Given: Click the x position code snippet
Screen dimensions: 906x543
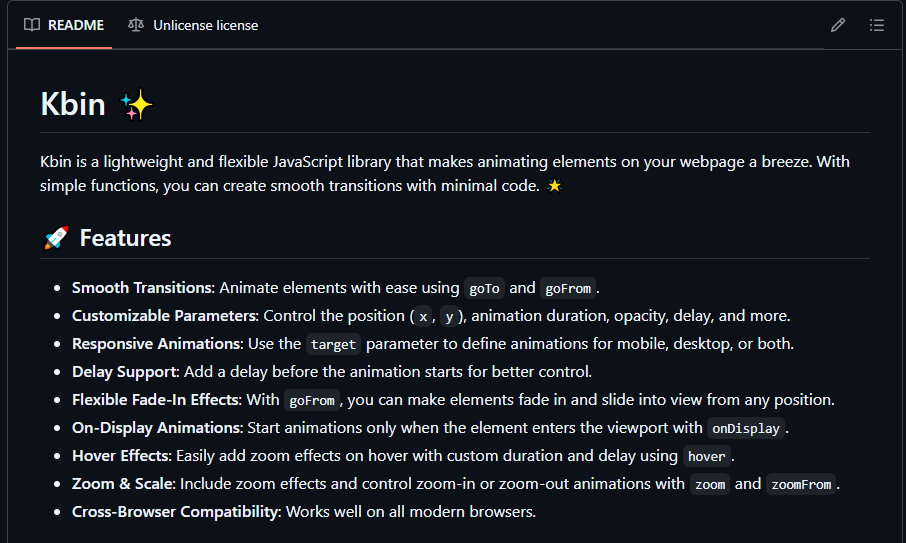Looking at the screenshot, I should coord(423,316).
